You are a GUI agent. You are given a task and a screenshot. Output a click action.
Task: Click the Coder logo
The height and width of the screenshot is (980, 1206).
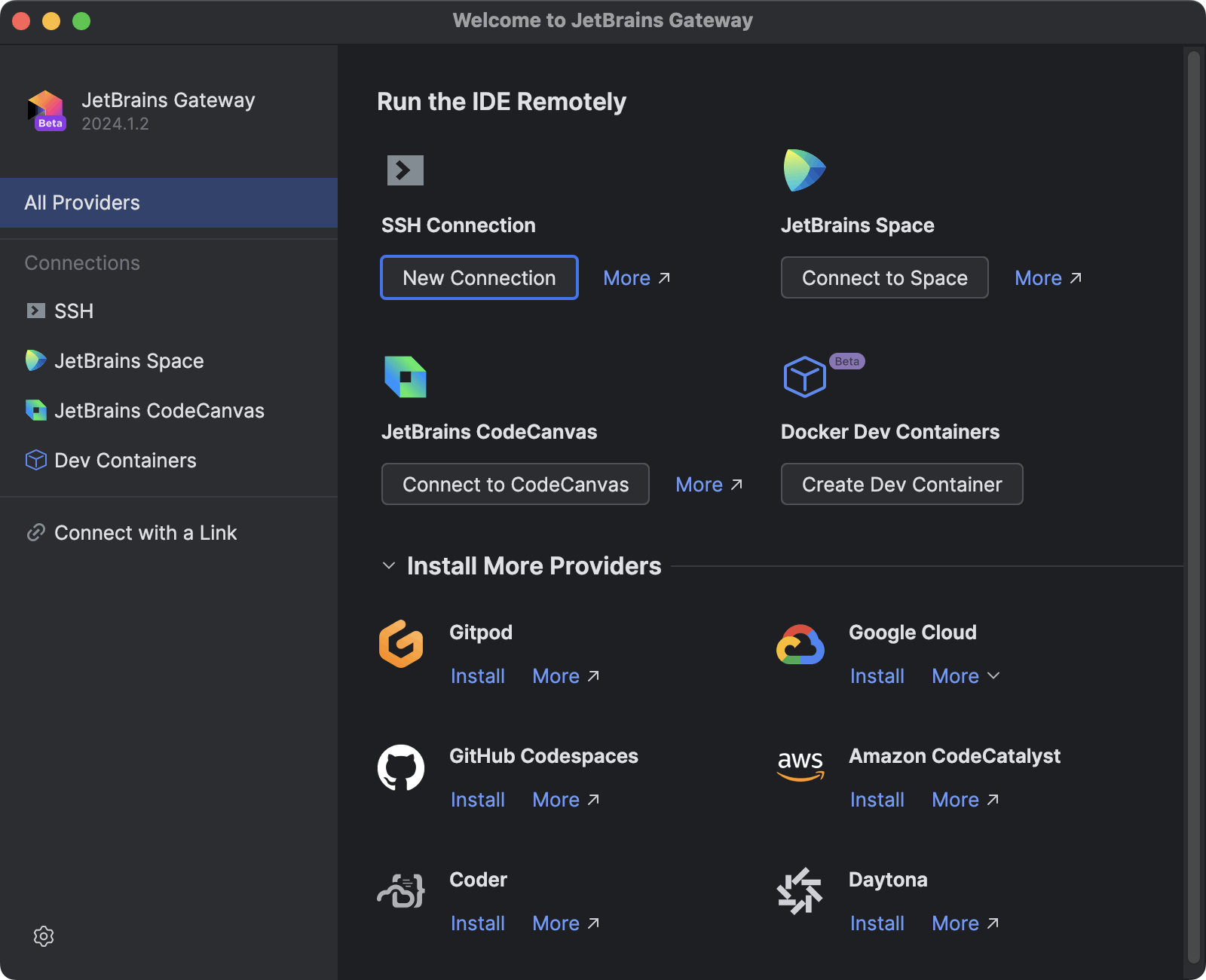401,891
